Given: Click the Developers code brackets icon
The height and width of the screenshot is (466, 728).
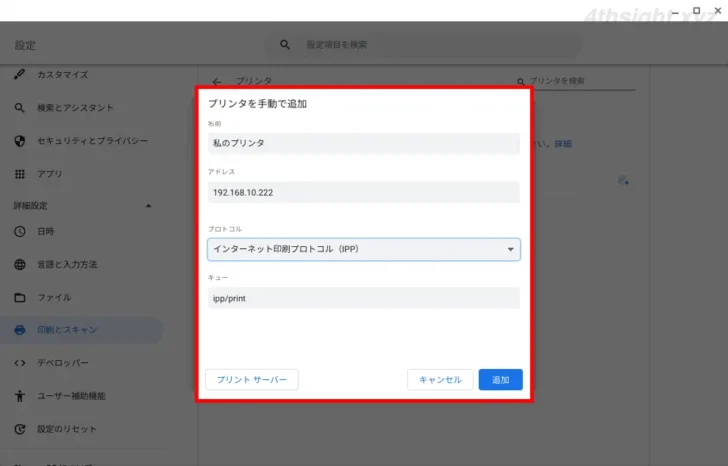Looking at the screenshot, I should pos(20,363).
